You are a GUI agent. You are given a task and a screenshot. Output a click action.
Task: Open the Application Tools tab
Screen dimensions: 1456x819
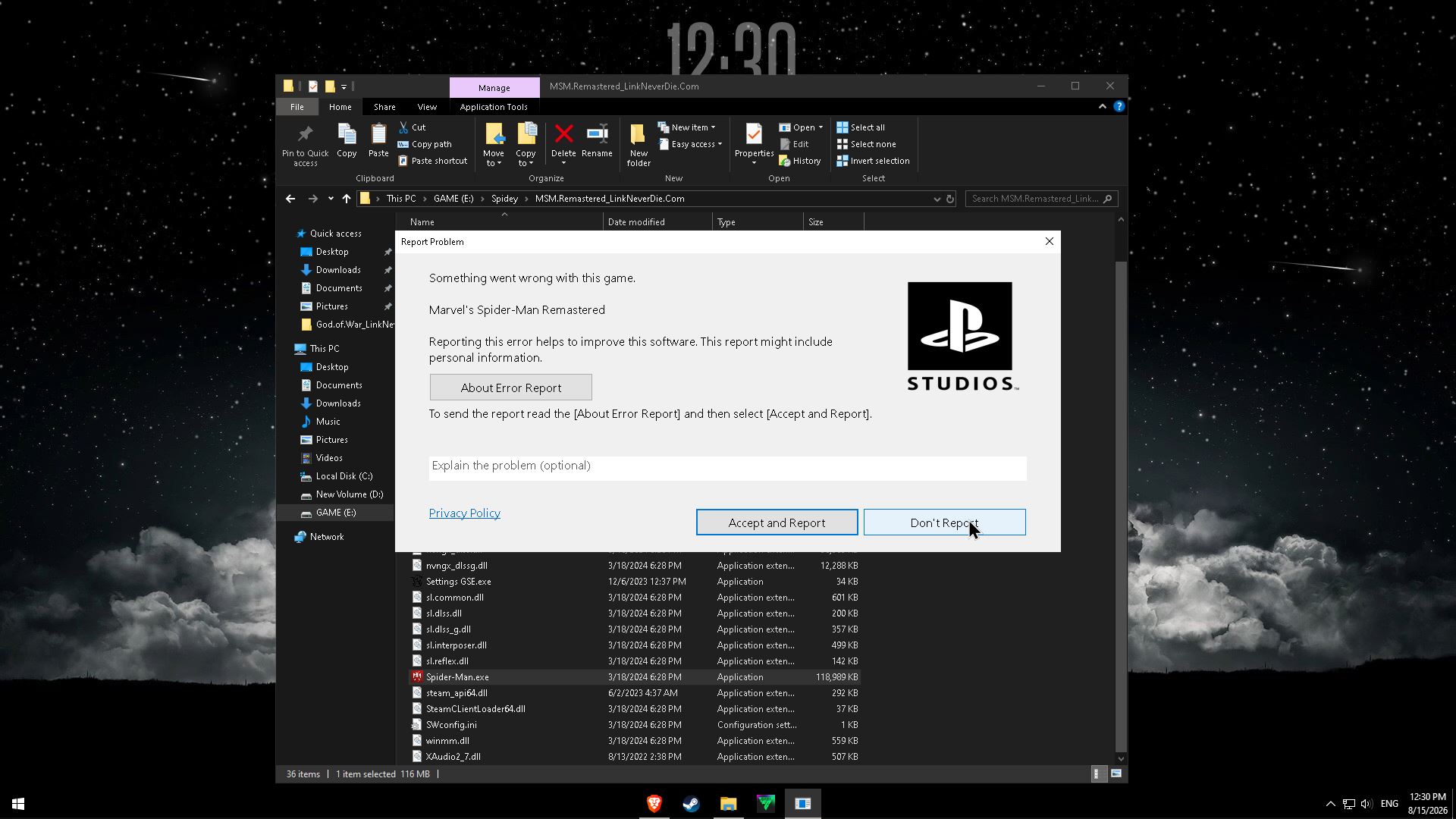coord(494,107)
